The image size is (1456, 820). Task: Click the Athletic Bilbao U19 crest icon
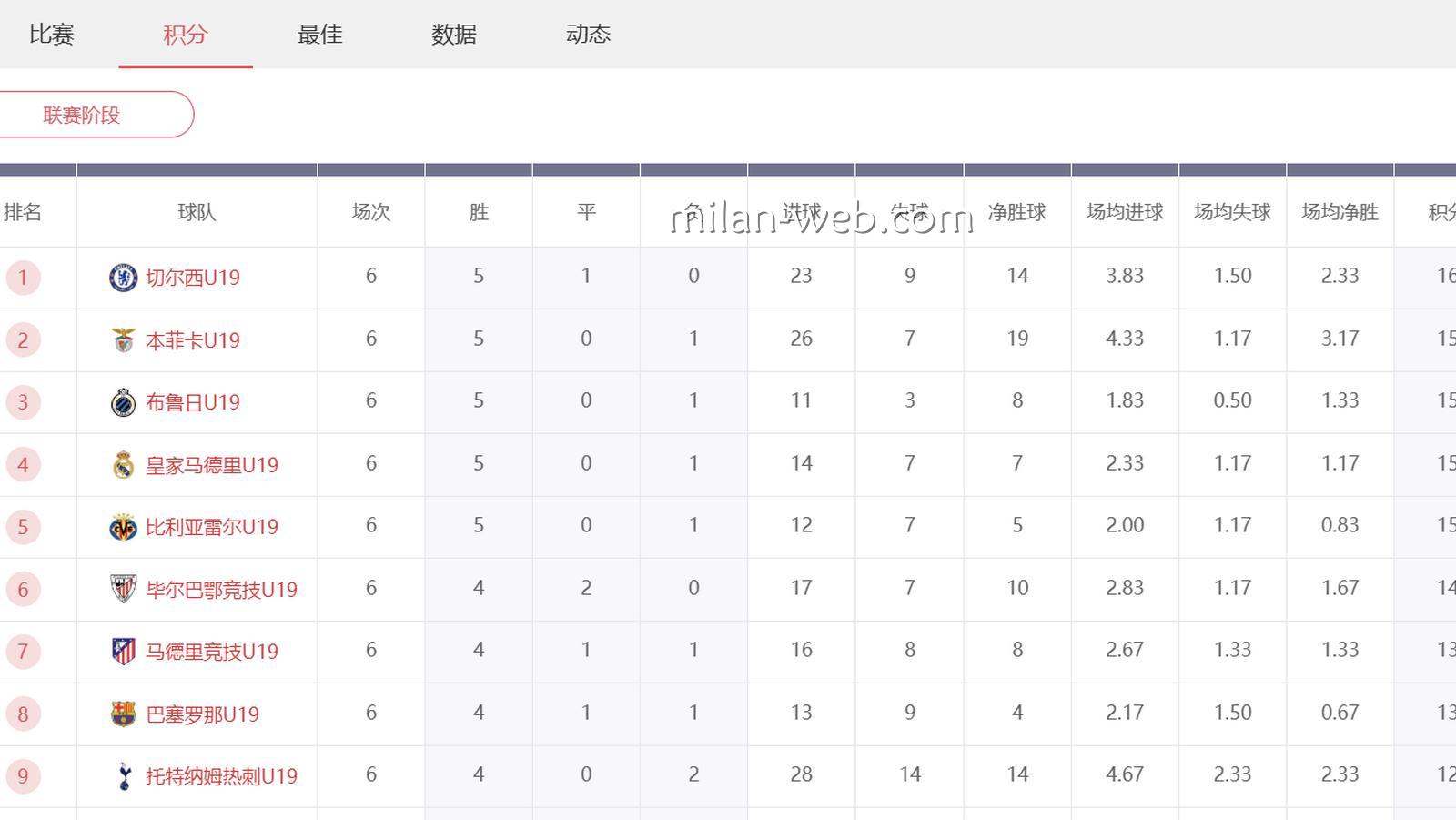(123, 590)
